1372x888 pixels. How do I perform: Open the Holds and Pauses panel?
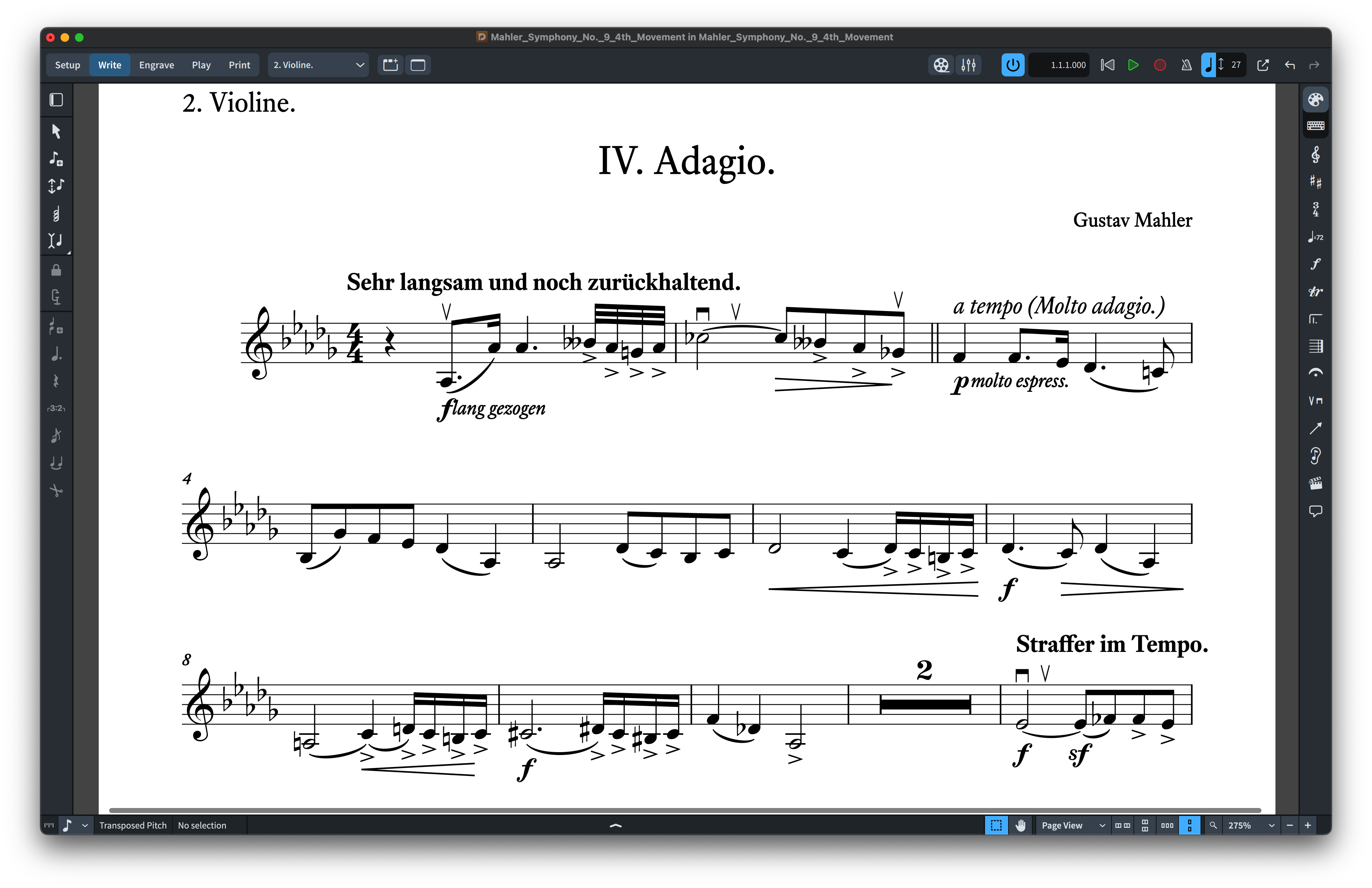tap(1315, 373)
